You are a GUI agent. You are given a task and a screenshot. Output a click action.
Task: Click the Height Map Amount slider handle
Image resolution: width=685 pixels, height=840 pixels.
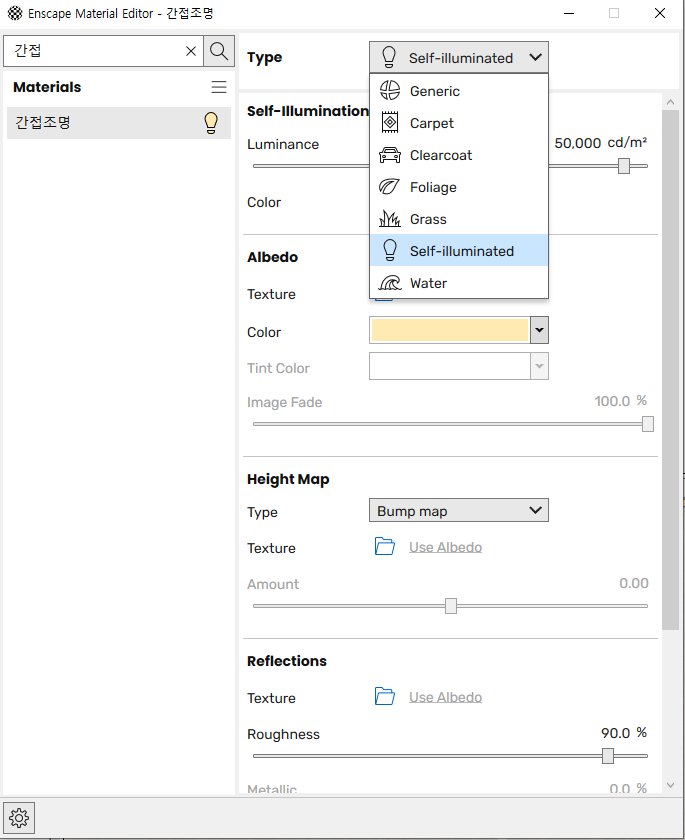point(451,606)
